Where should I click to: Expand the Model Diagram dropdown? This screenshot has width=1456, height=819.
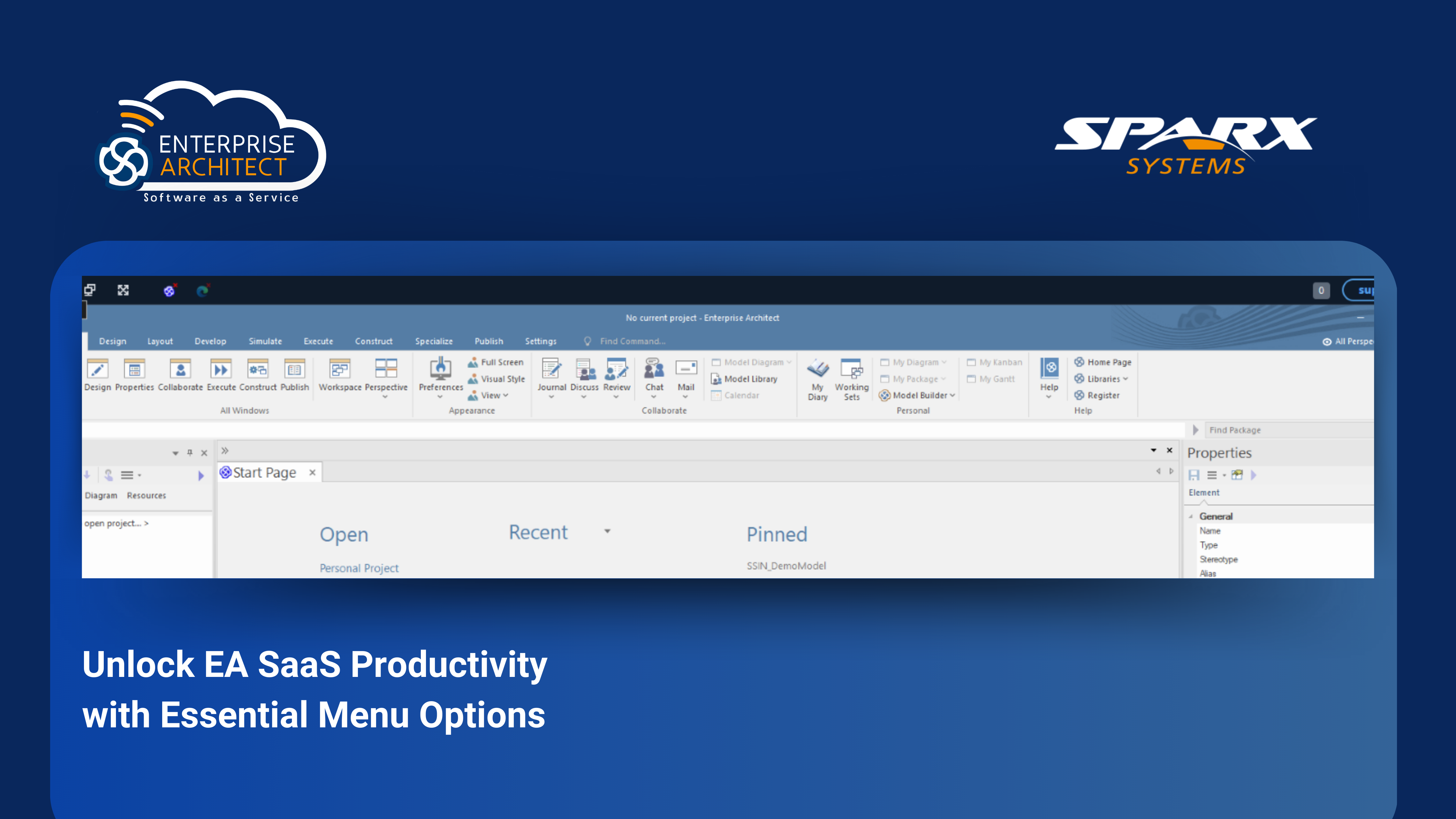pos(789,362)
